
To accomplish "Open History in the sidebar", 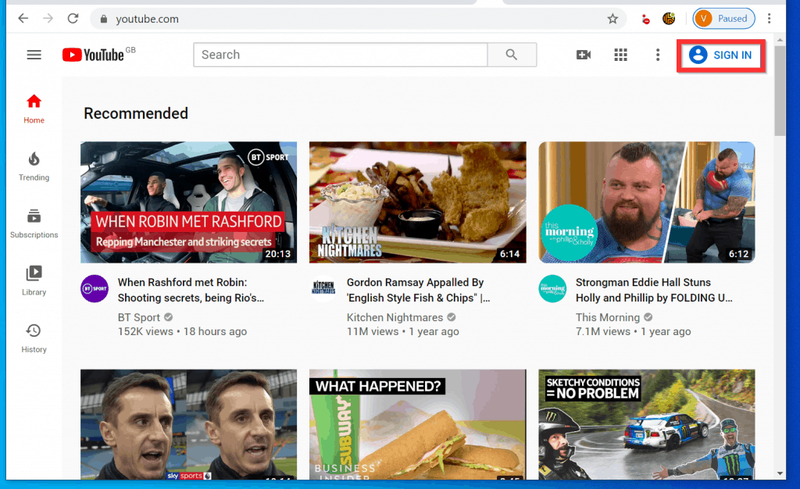I will [x=34, y=338].
